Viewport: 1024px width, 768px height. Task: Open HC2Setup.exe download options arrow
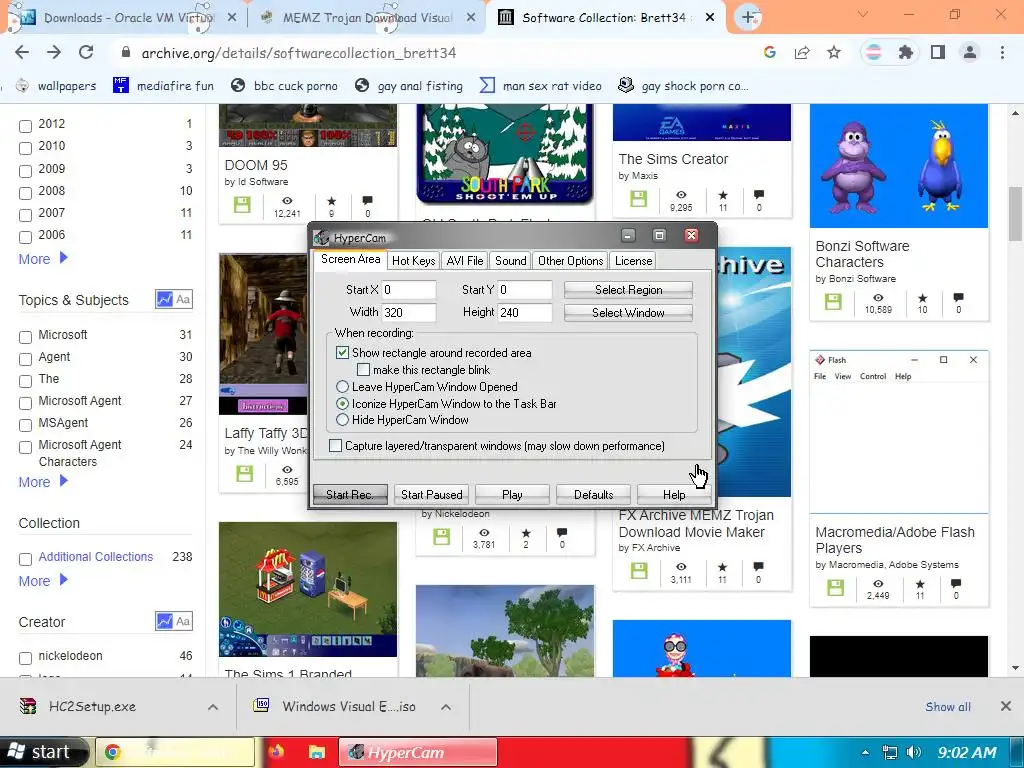pyautogui.click(x=213, y=707)
